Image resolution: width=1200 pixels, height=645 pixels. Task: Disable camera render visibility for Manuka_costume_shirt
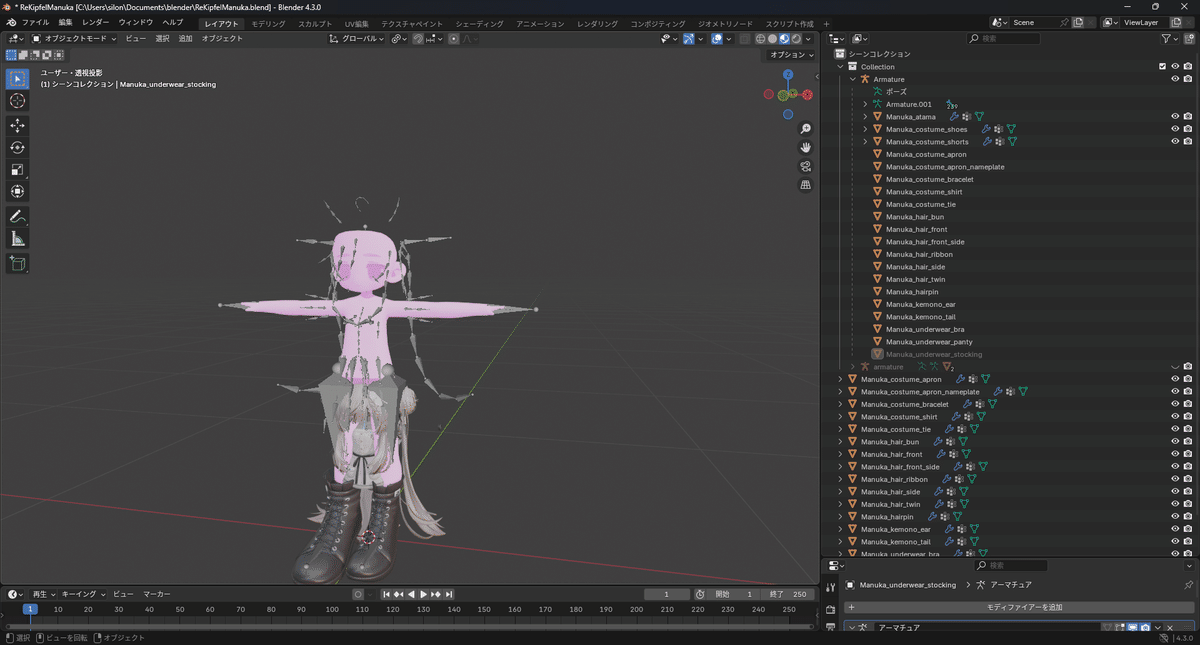point(1186,191)
